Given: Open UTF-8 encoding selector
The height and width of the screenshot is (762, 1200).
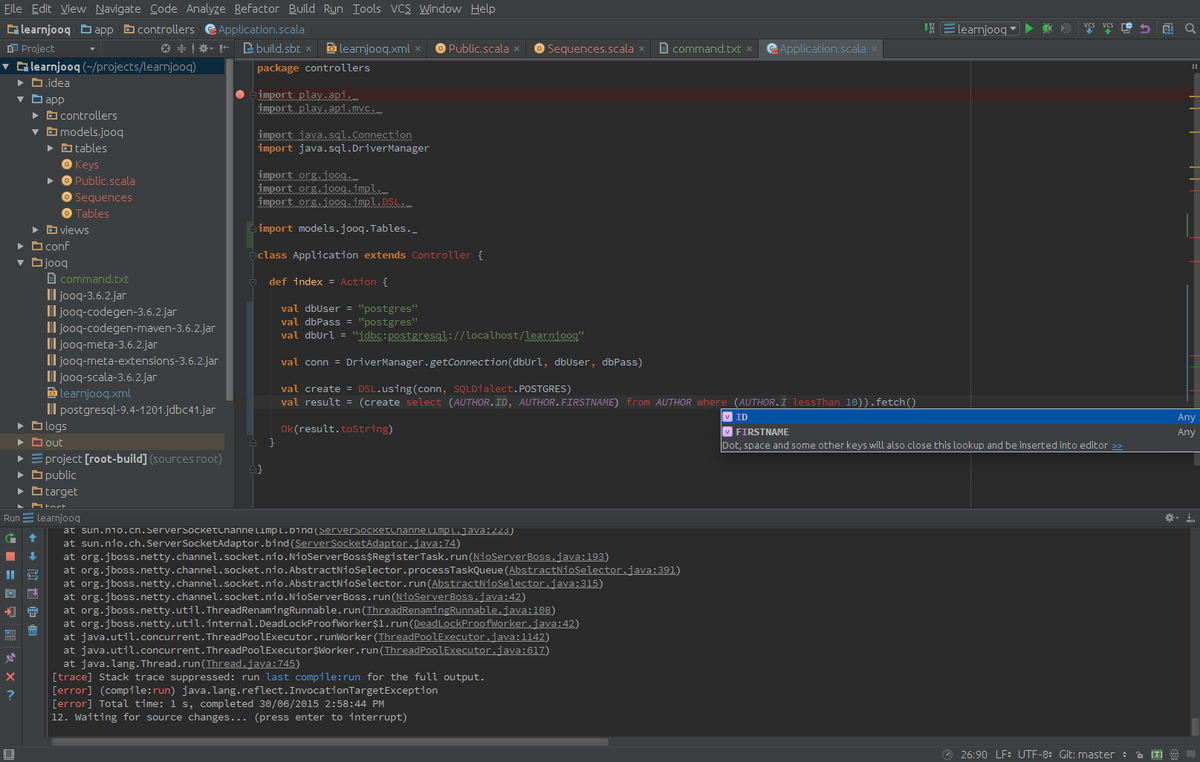Looking at the screenshot, I should 1034,755.
